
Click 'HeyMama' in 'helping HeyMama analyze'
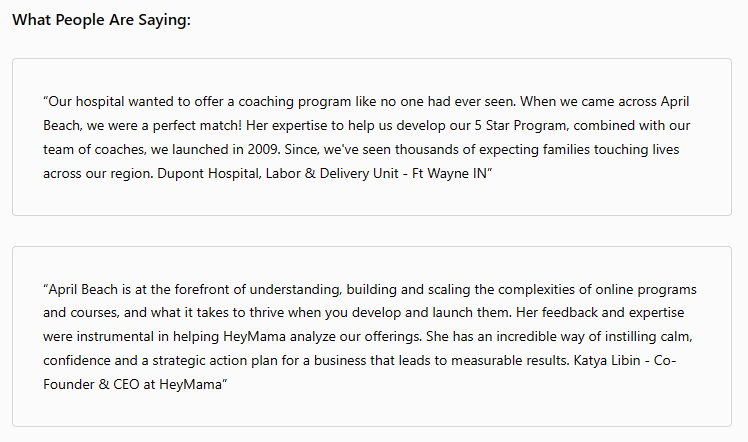[254, 337]
